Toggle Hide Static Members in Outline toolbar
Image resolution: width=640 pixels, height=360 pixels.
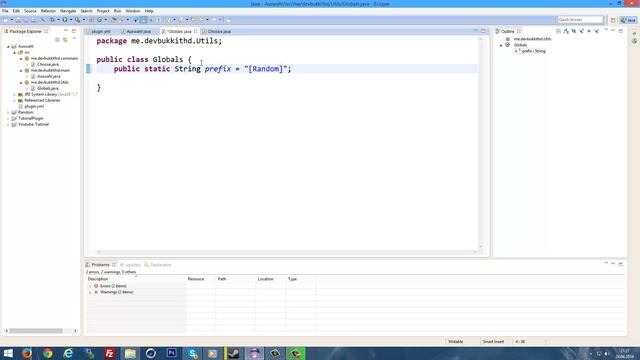581,31
